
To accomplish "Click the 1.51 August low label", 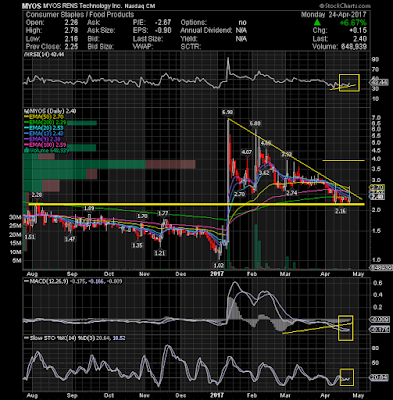I will coord(30,237).
